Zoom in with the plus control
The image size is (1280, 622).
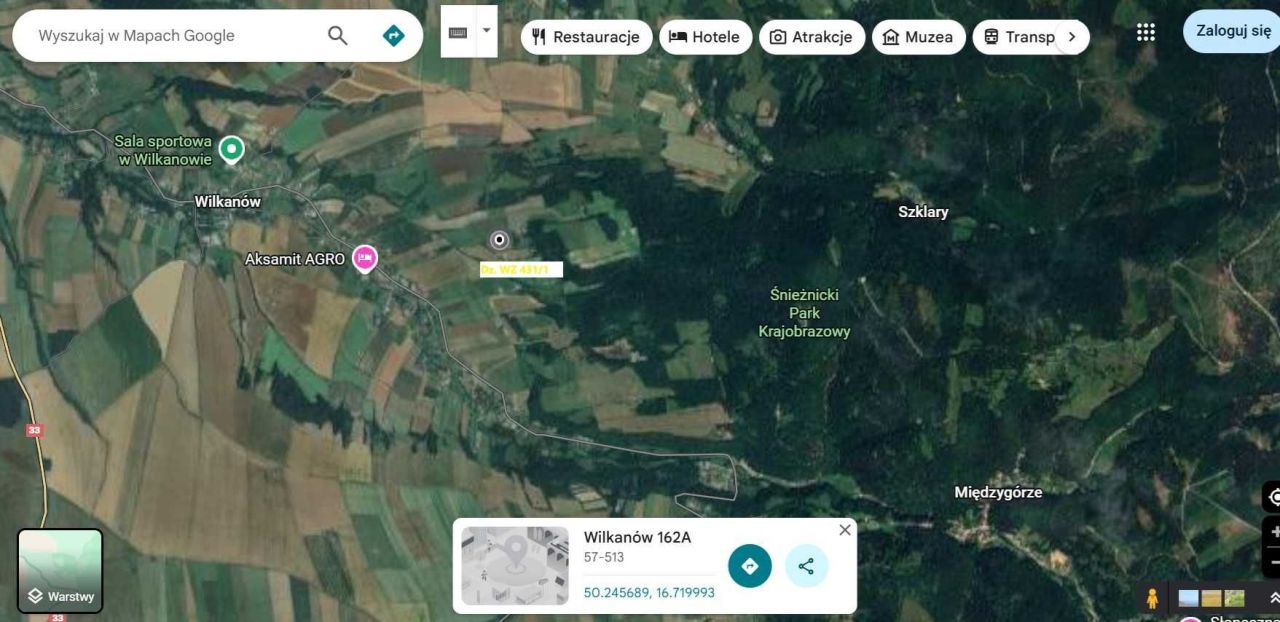point(1275,530)
